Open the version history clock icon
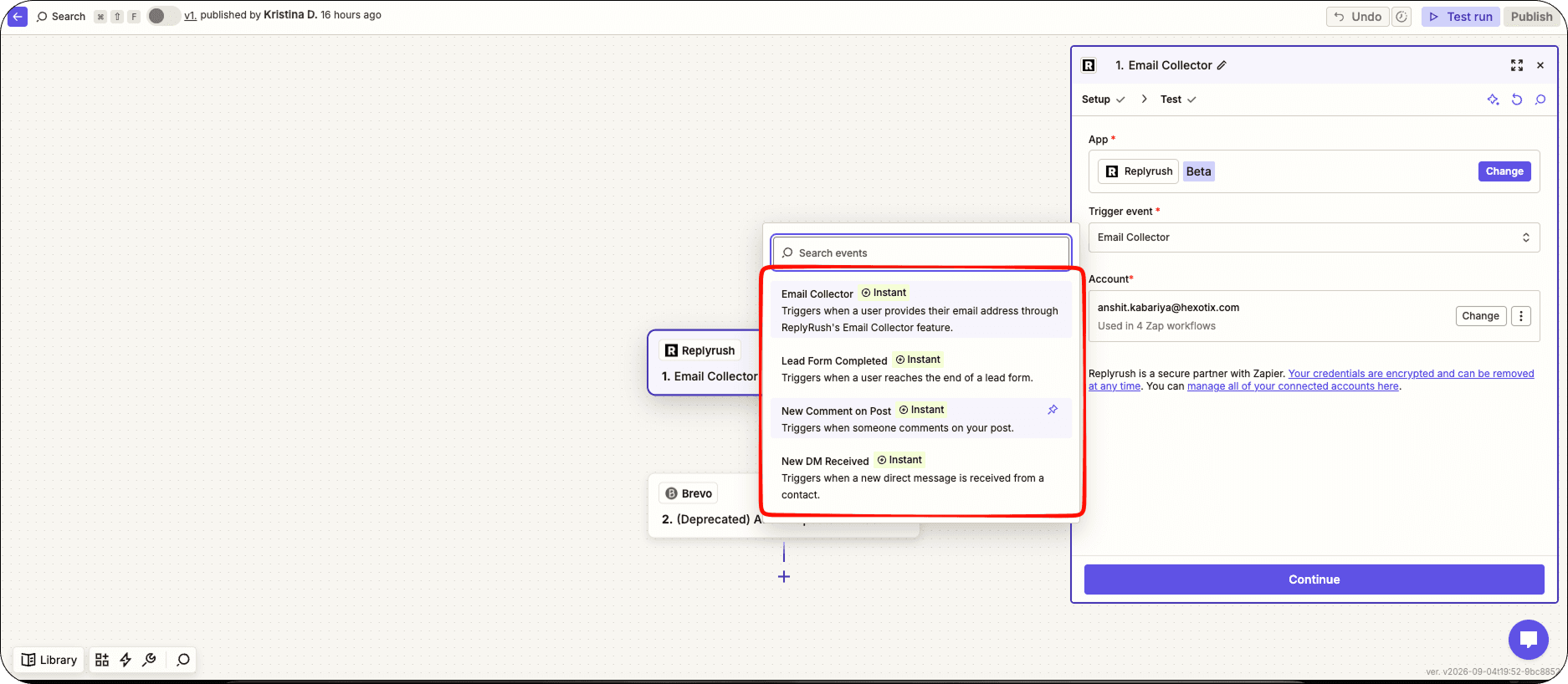Image resolution: width=1568 pixels, height=684 pixels. [1401, 17]
